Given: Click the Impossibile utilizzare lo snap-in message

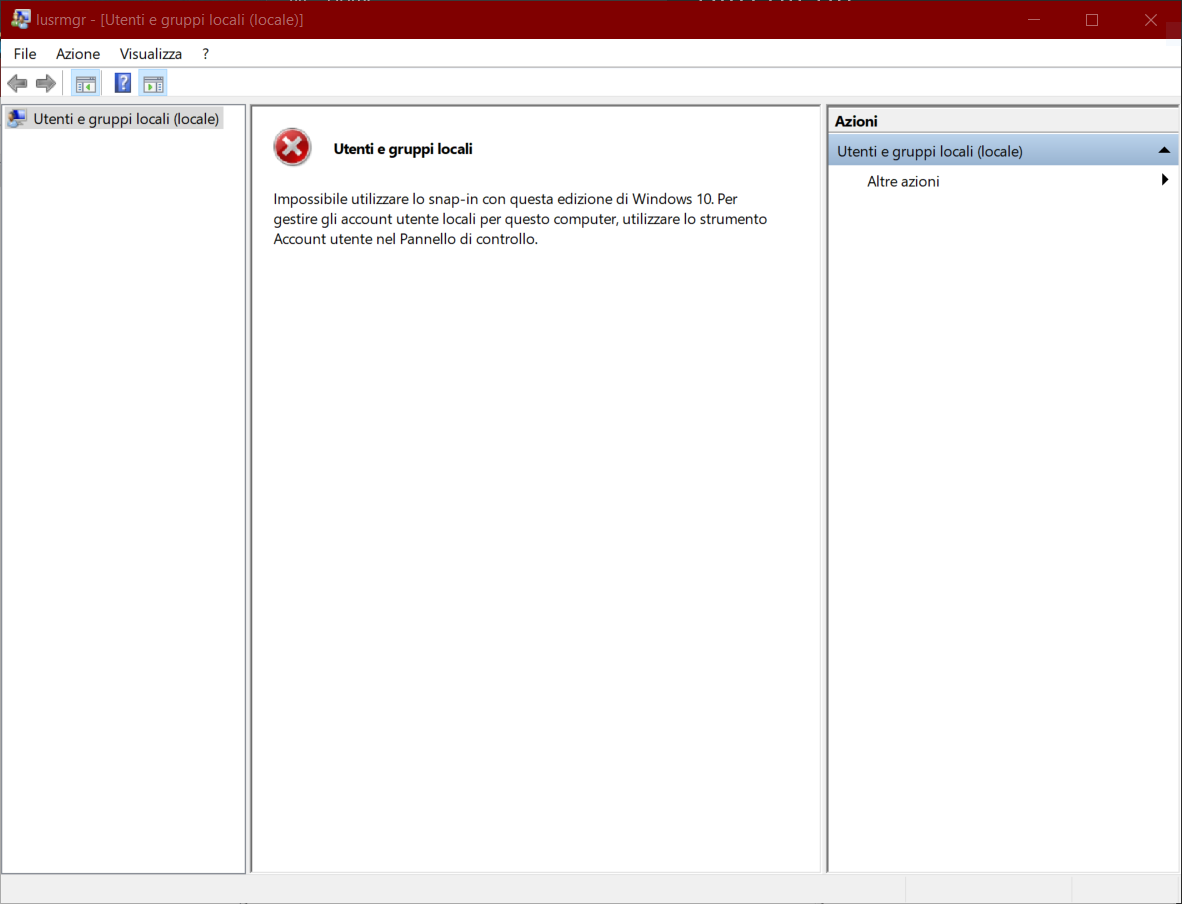Looking at the screenshot, I should click(520, 219).
